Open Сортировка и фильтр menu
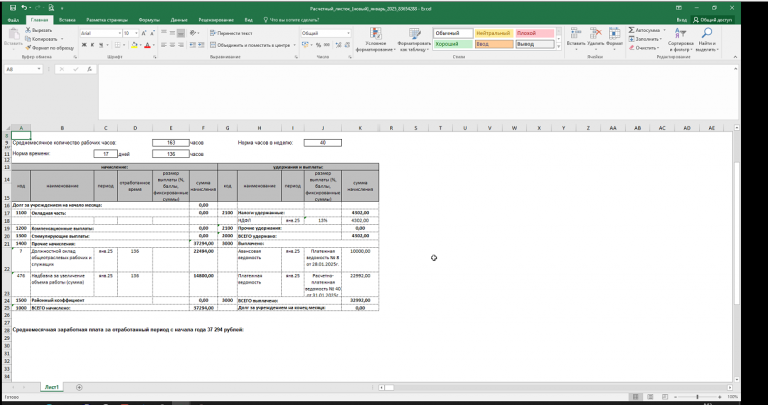The height and width of the screenshot is (405, 768). (x=680, y=40)
